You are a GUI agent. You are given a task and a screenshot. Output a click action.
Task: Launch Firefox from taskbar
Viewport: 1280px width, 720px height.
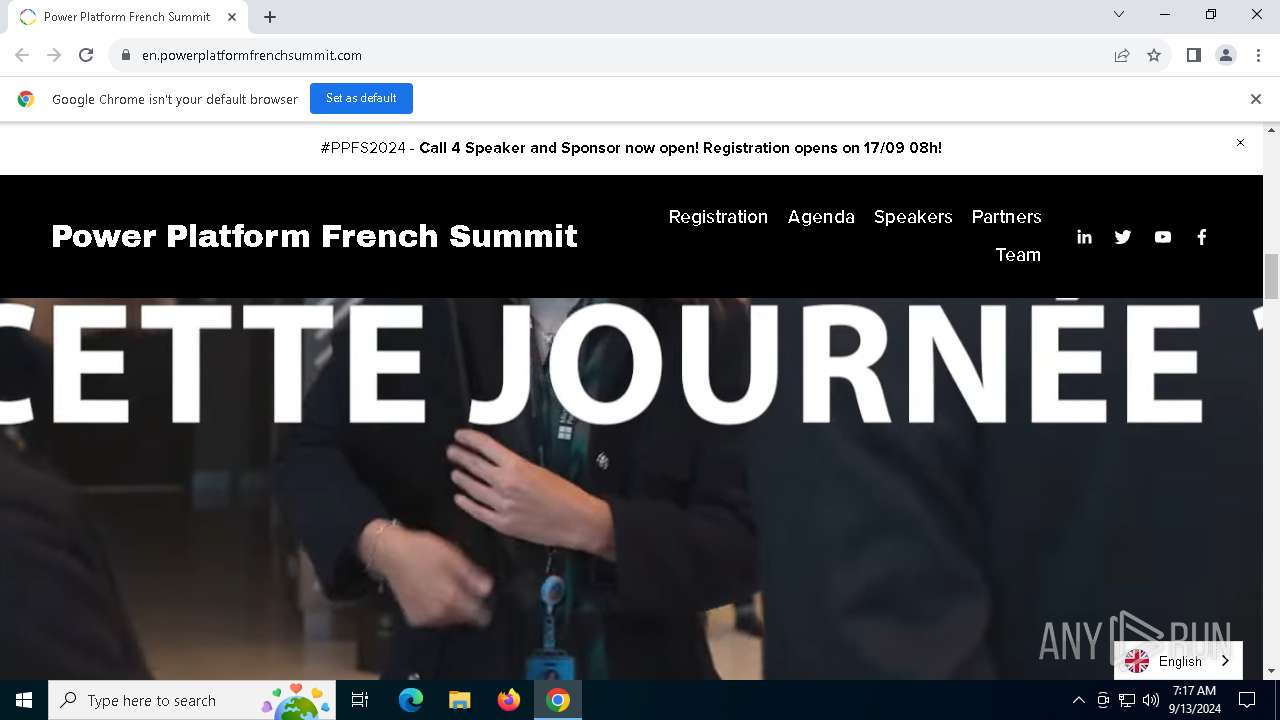(508, 700)
